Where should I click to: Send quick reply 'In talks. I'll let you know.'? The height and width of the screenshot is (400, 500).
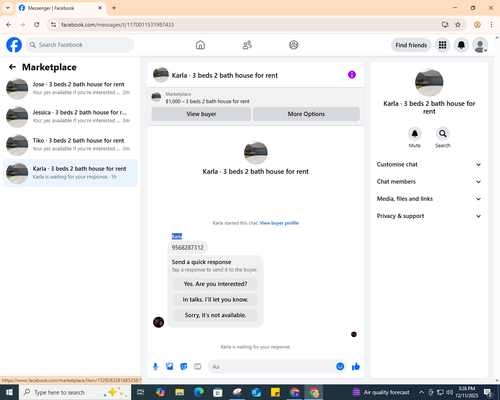215,300
